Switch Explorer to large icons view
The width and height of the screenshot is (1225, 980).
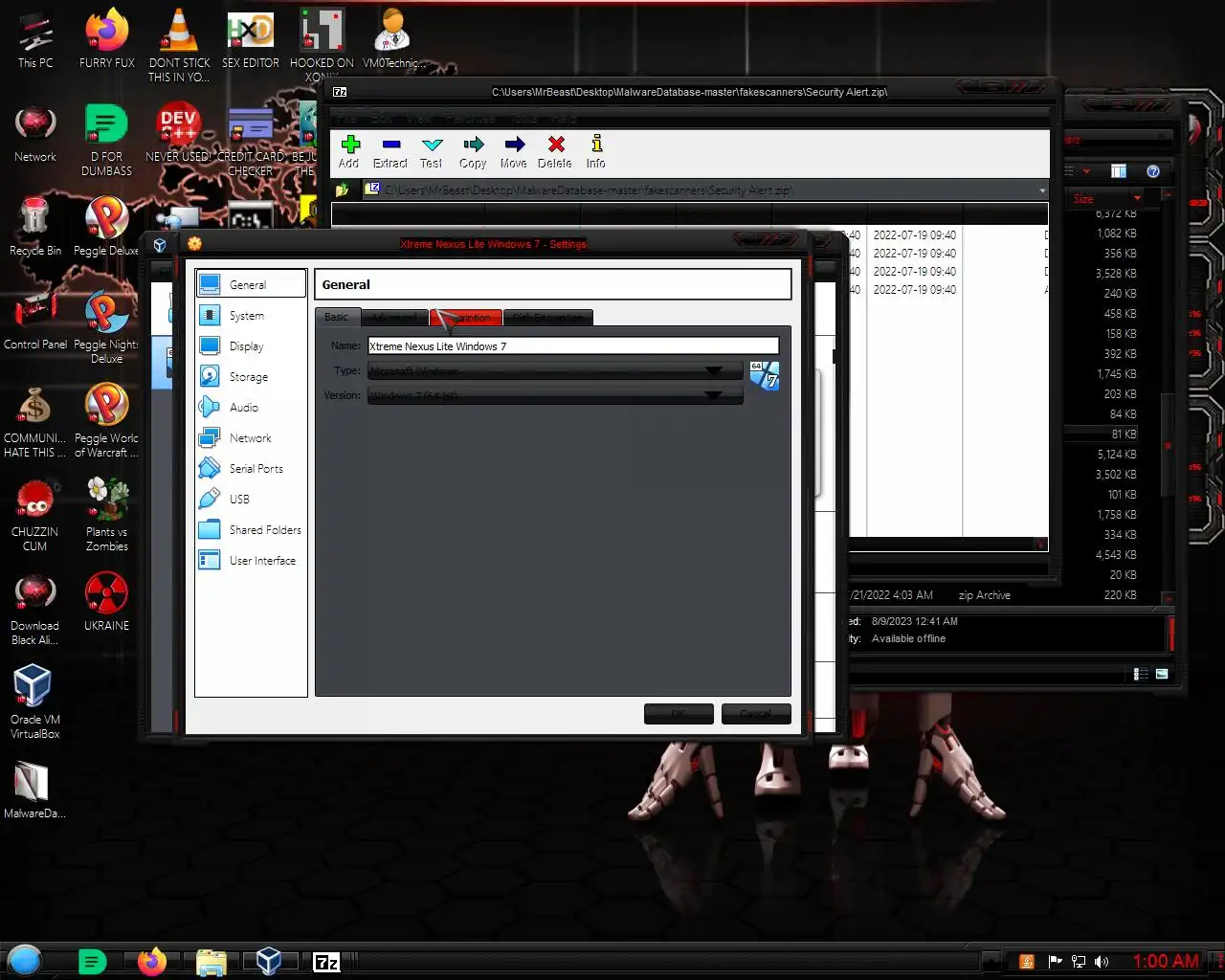[x=1162, y=674]
